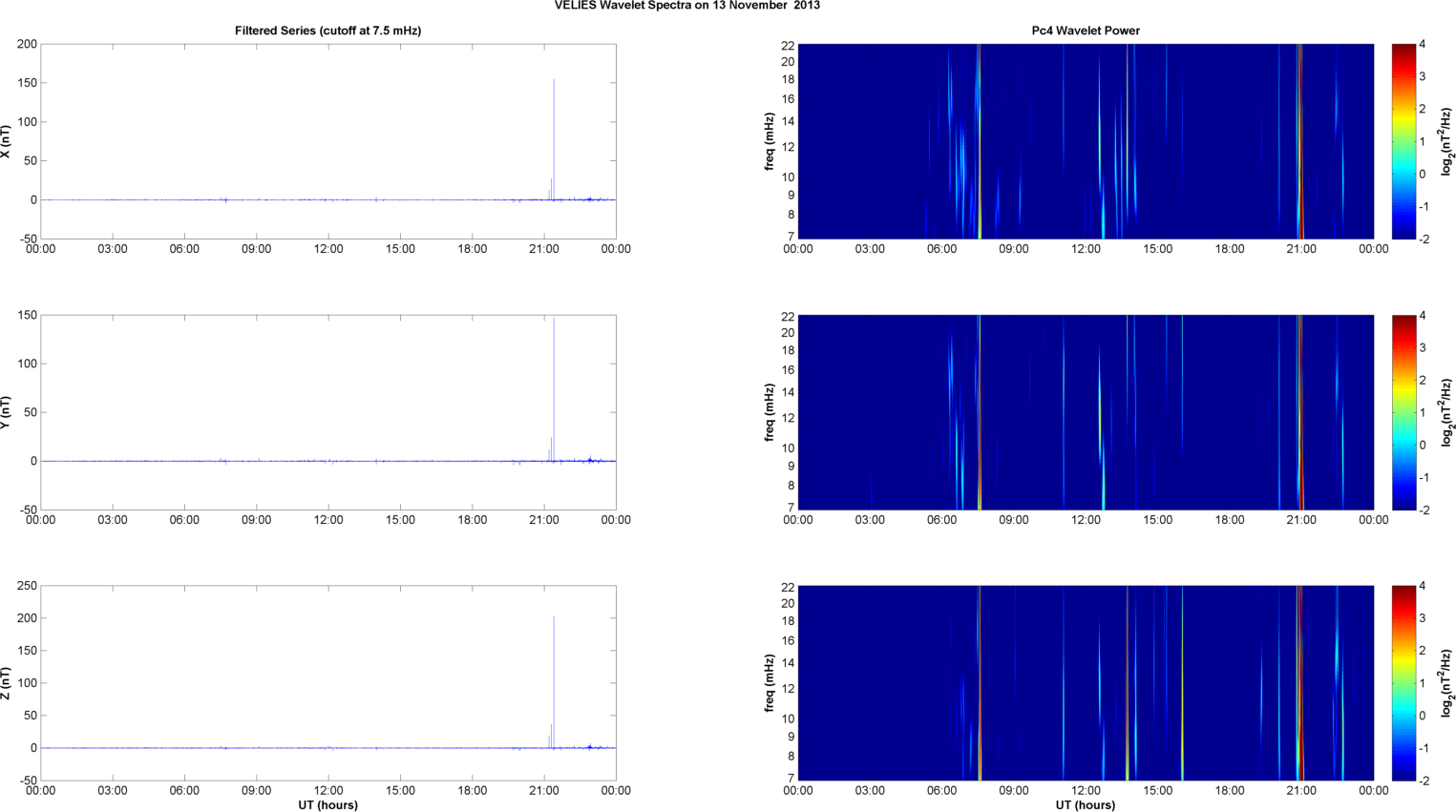Image resolution: width=1456 pixels, height=812 pixels.
Task: Click the large spike in Y series
Action: pos(554,382)
